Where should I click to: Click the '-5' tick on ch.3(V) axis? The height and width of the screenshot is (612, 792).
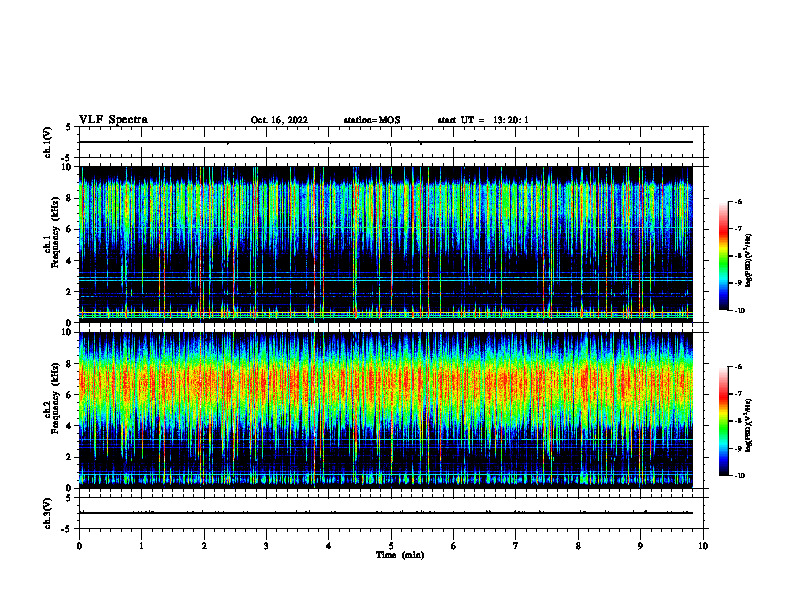pyautogui.click(x=67, y=529)
